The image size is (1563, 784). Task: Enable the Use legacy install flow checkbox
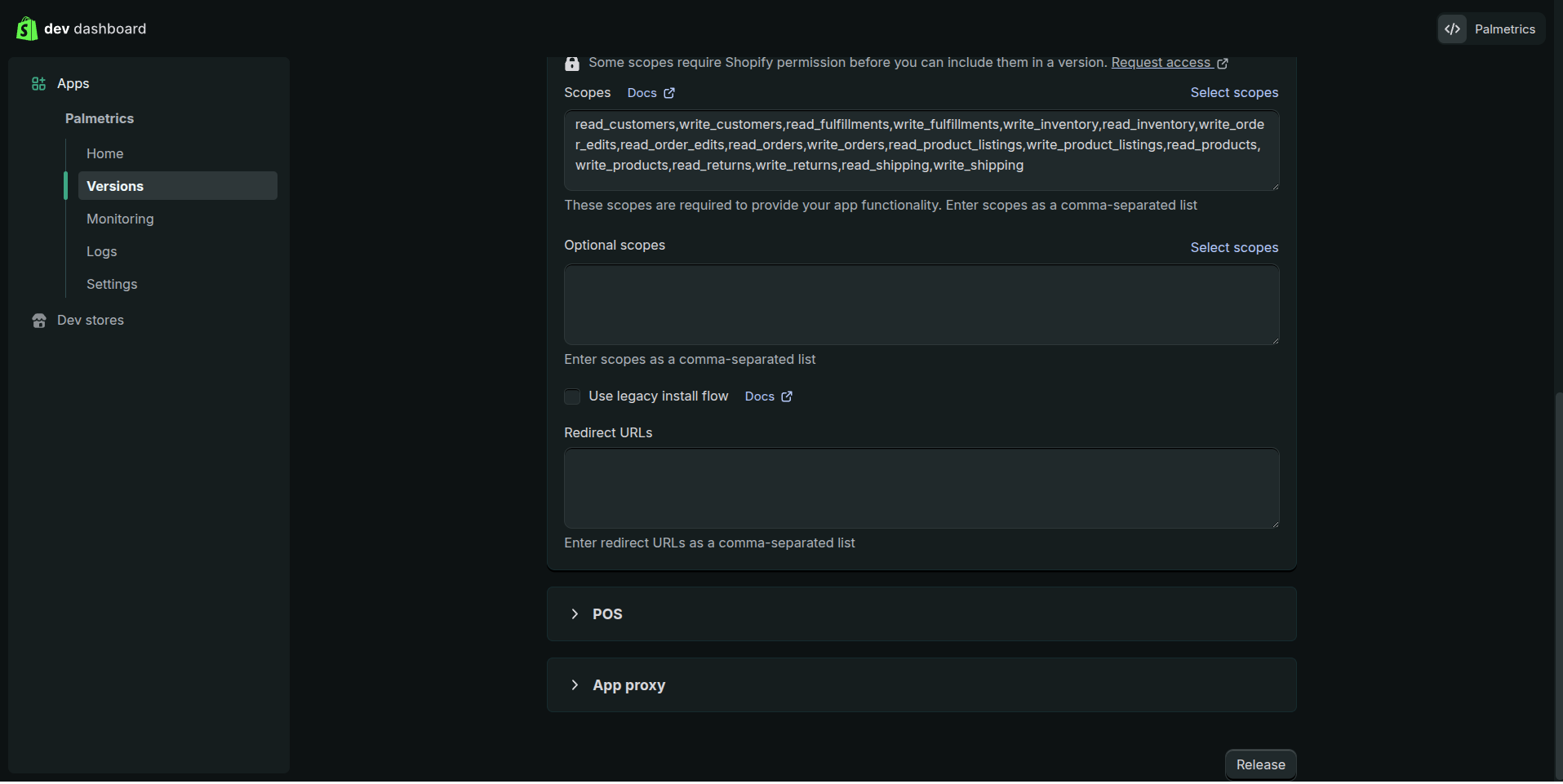click(572, 396)
